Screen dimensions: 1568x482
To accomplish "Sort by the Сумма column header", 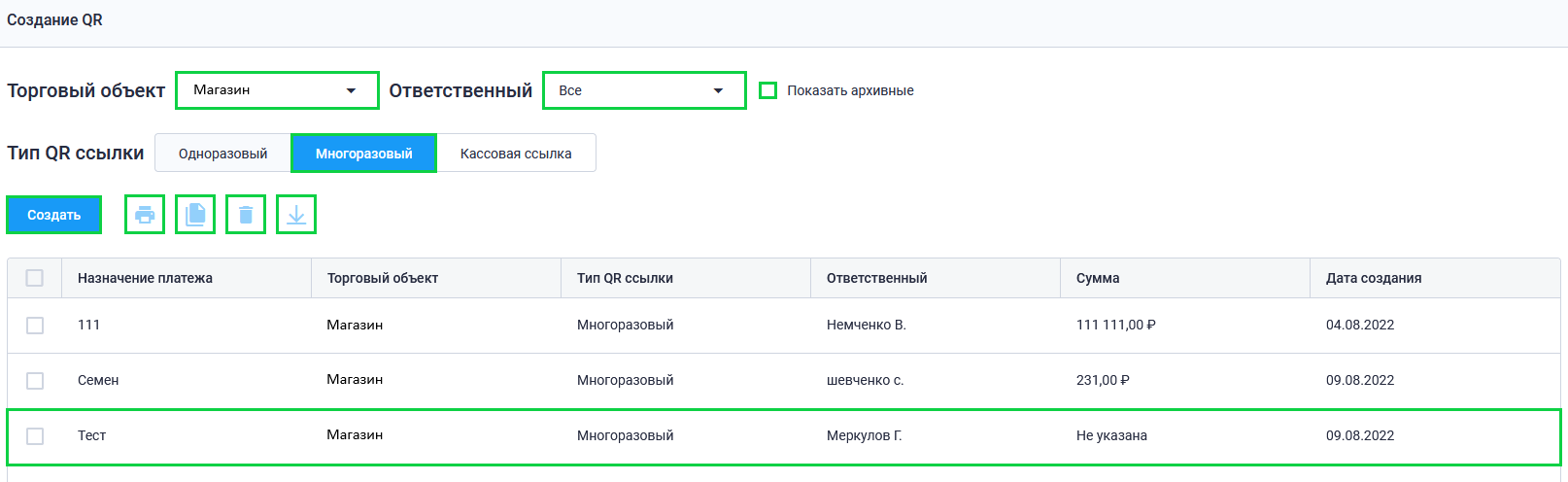I will pyautogui.click(x=1098, y=278).
